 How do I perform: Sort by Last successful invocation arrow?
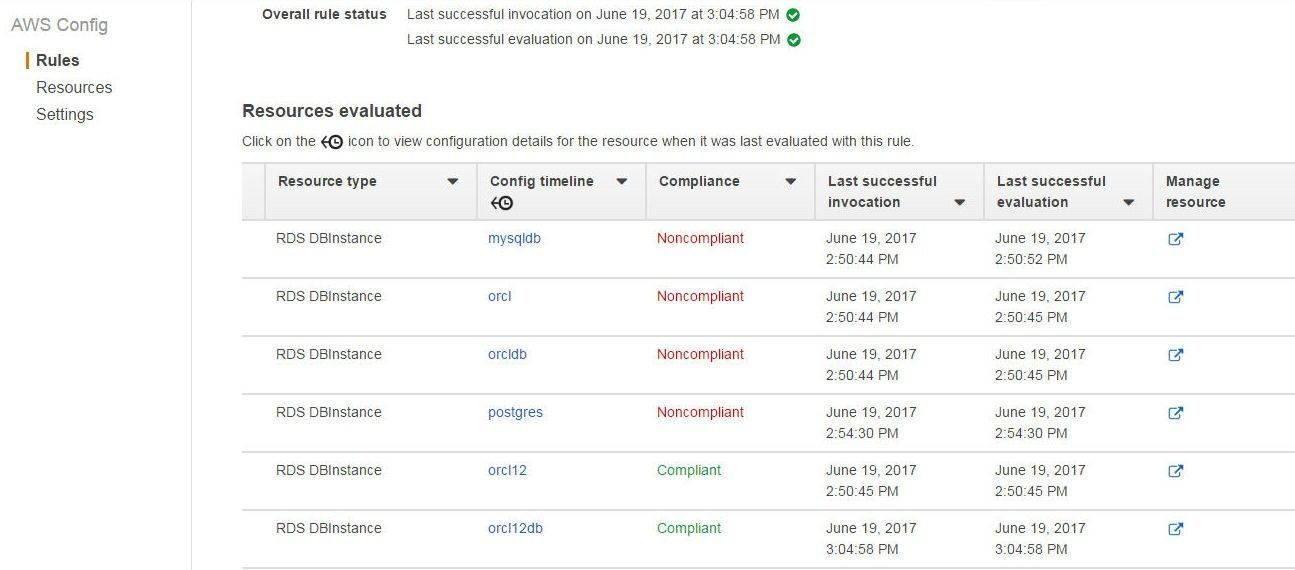[x=959, y=203]
